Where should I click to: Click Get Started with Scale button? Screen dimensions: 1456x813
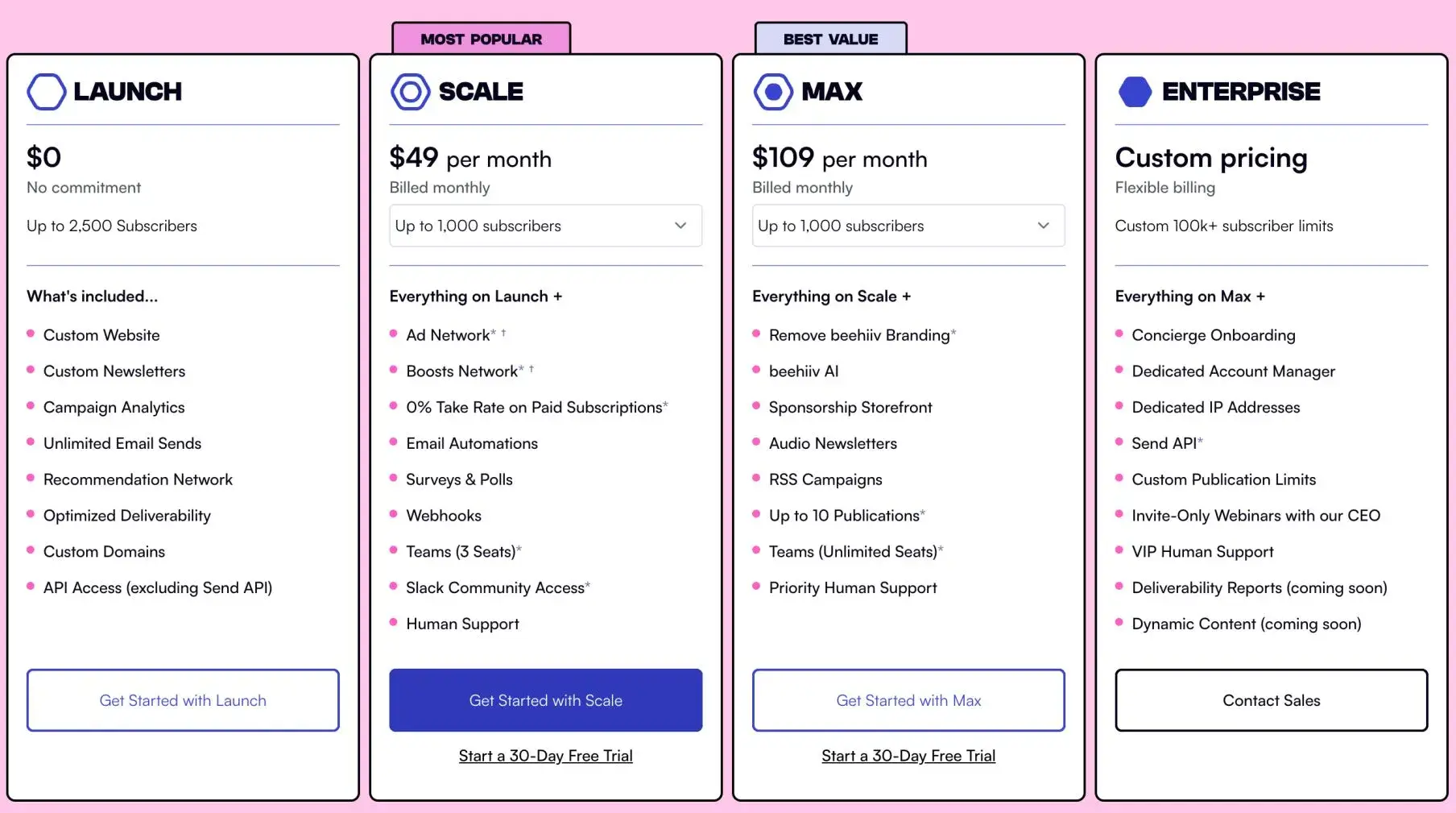545,700
